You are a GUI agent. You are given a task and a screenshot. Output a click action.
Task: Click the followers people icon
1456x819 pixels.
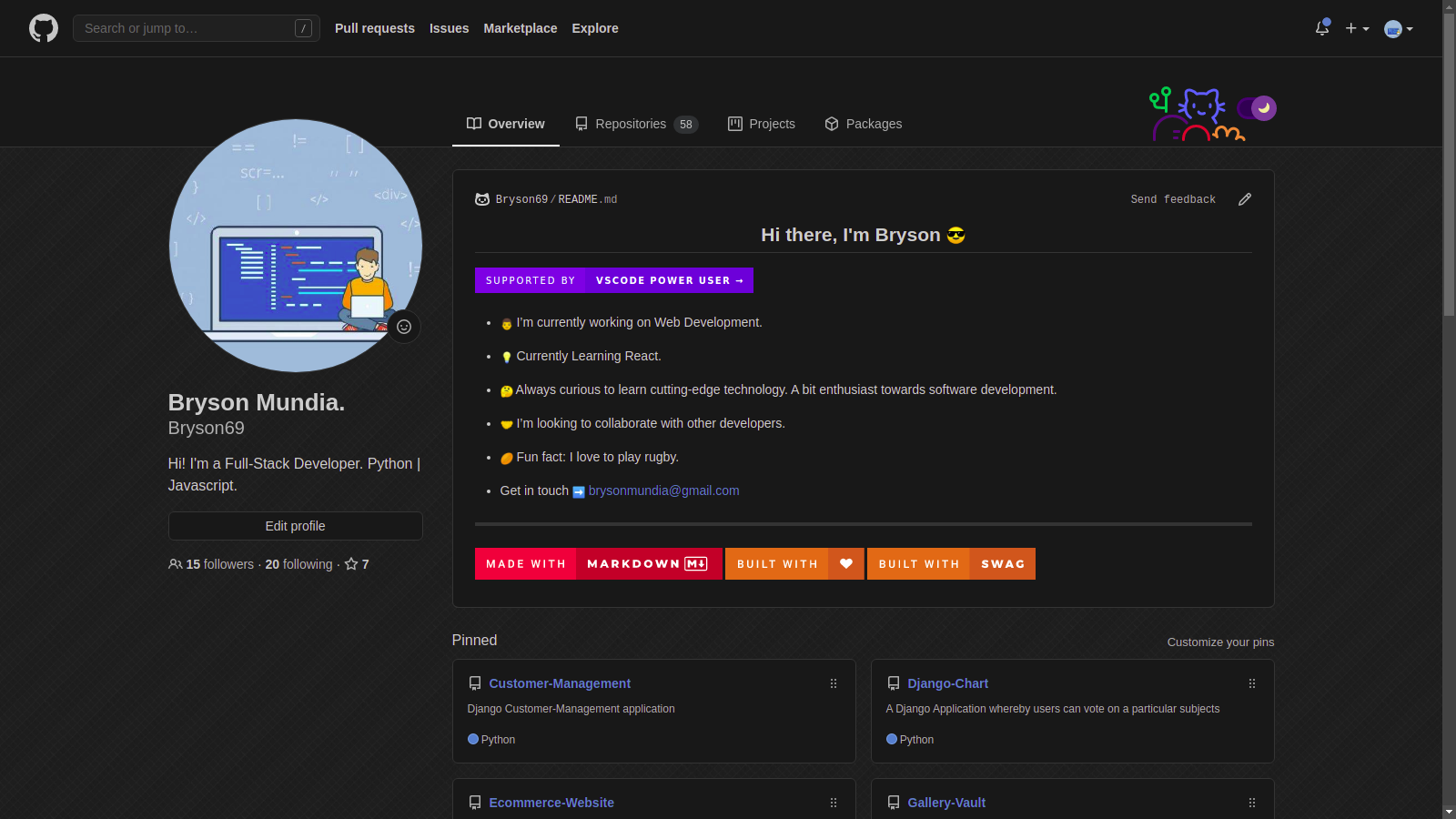(176, 564)
